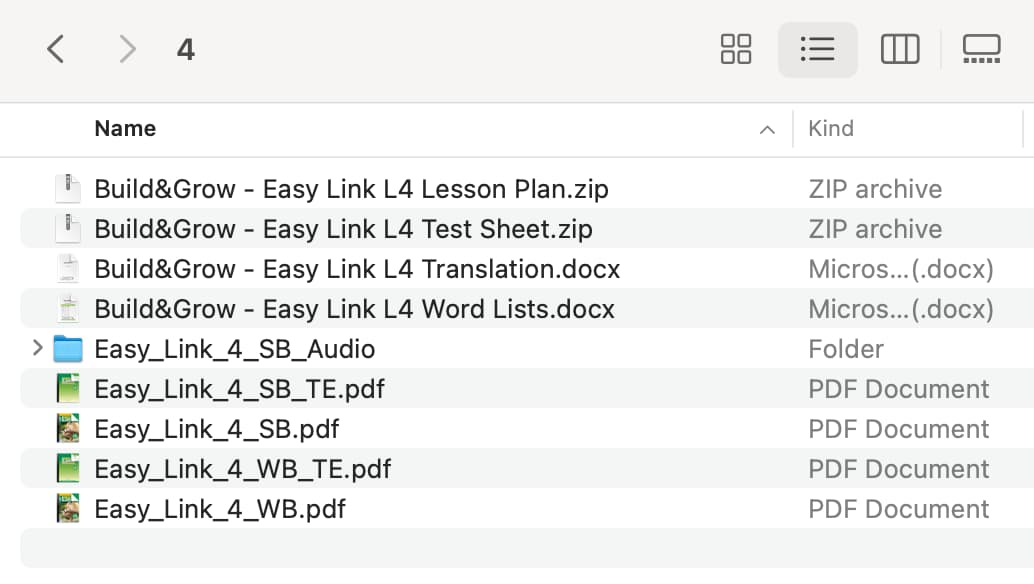Viewport: 1034px width, 584px height.
Task: Select the list view button
Action: (818, 49)
